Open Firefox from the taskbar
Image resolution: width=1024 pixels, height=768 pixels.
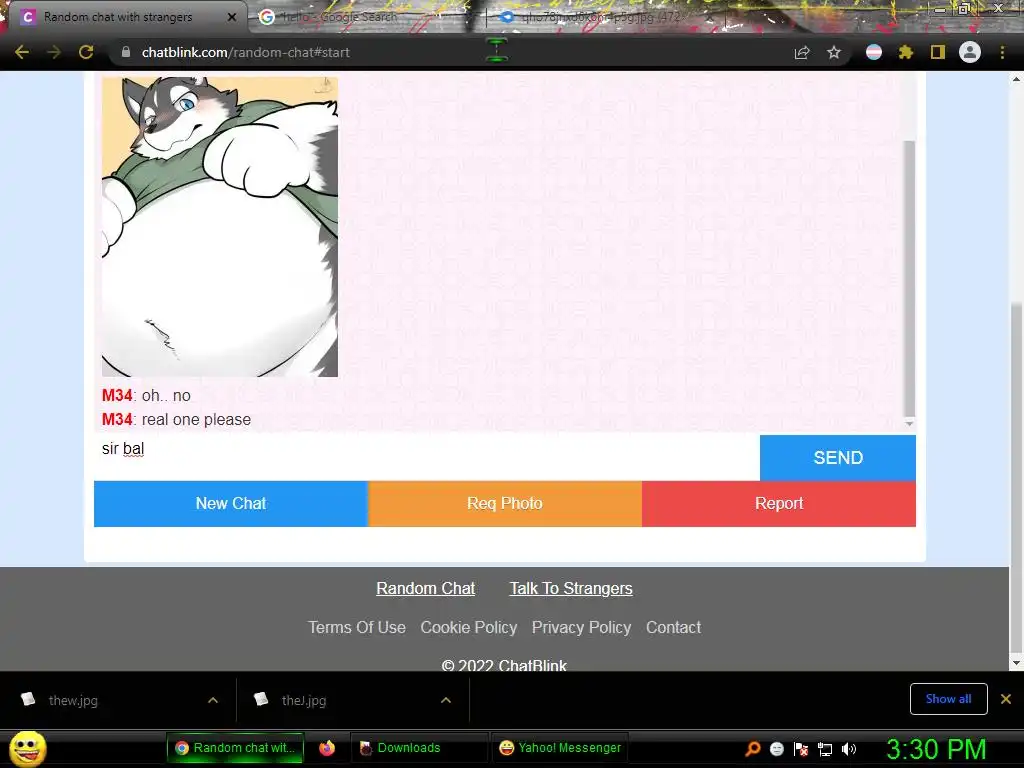pyautogui.click(x=327, y=748)
